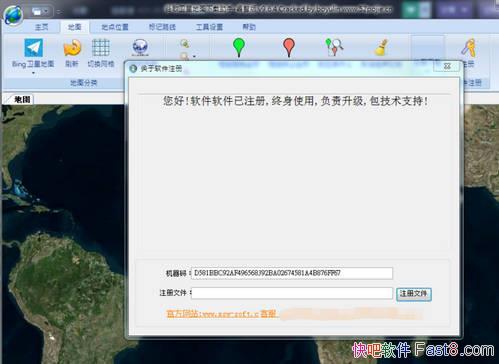Click the 地图分类 ribbon group label
499x364 pixels.
pos(84,83)
